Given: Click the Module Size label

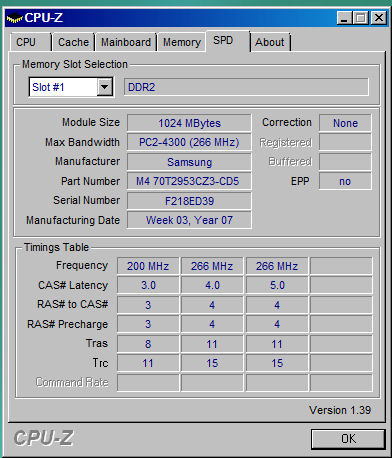Looking at the screenshot, I should click(x=91, y=122).
